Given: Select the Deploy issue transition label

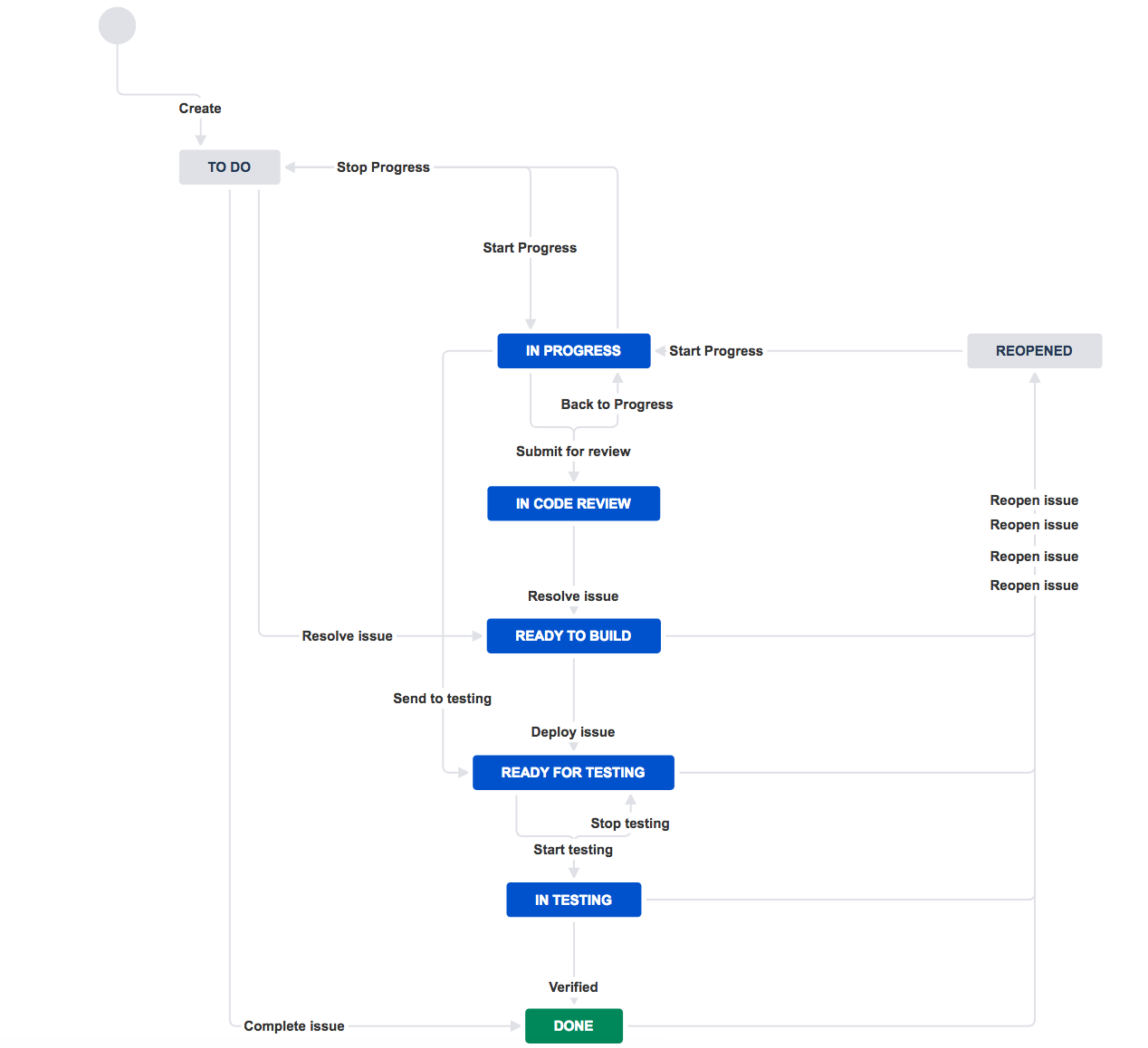Looking at the screenshot, I should click(573, 732).
